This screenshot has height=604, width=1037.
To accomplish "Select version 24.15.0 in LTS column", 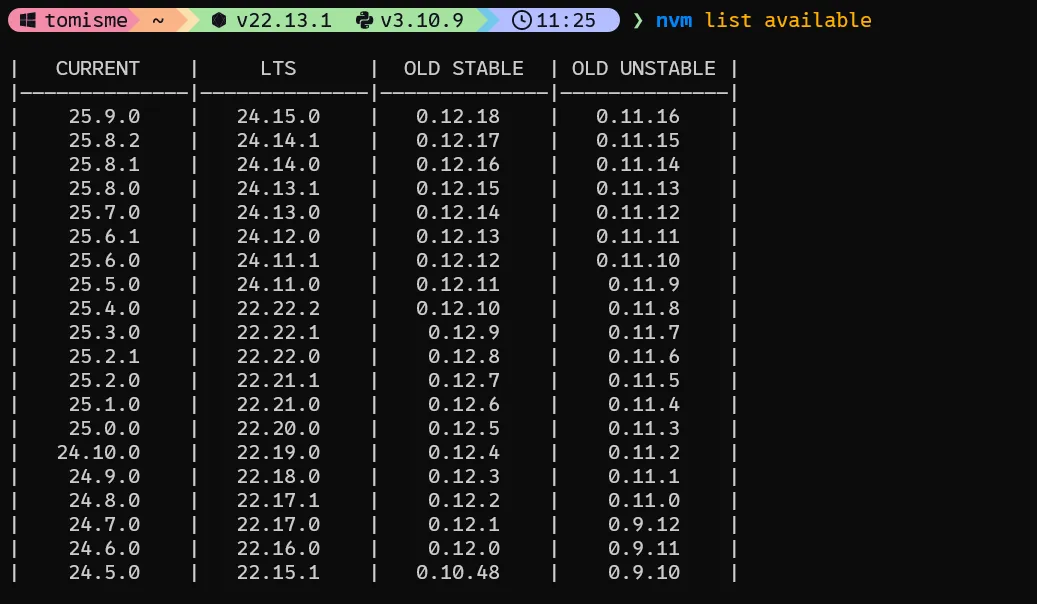I will tap(278, 116).
